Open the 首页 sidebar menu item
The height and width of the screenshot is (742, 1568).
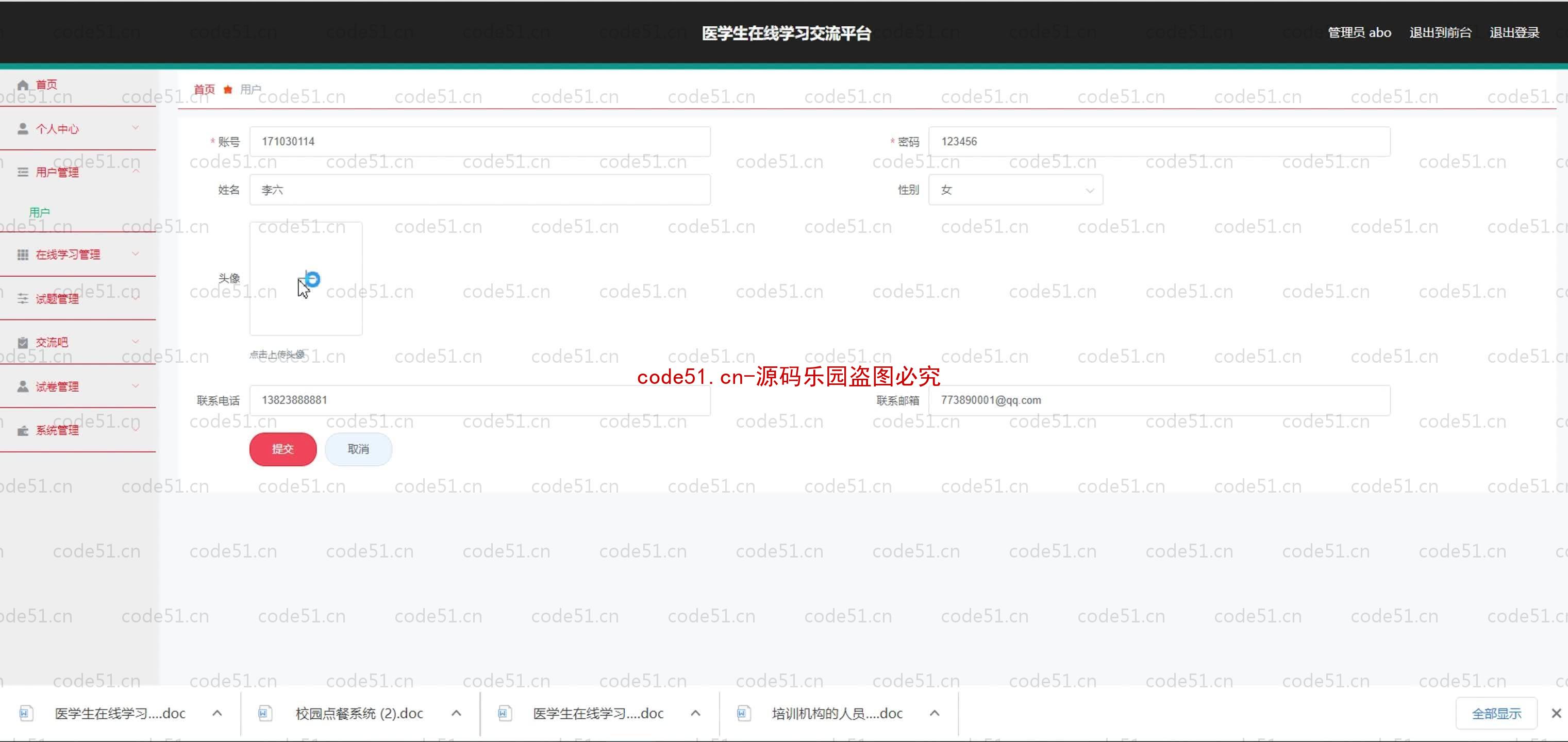click(78, 85)
